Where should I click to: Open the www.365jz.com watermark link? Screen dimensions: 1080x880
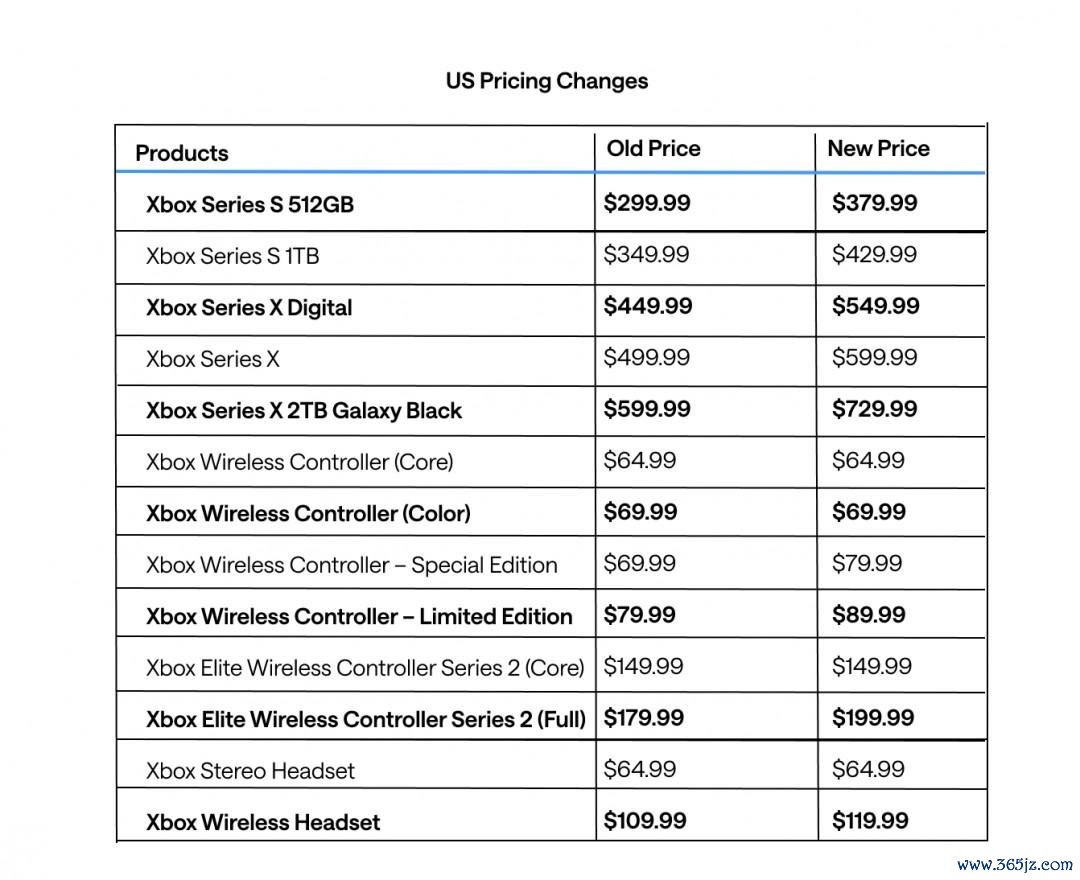[x=1015, y=864]
